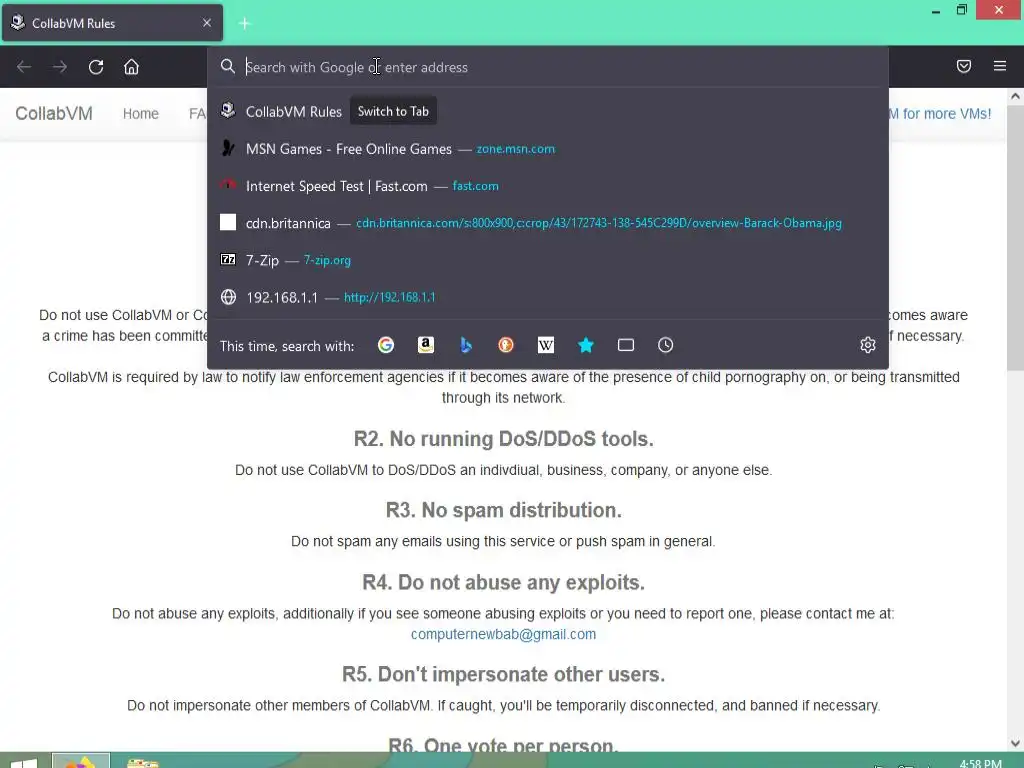Viewport: 1024px width, 768px height.
Task: Close the CollabVM Rules tab
Action: click(x=207, y=23)
